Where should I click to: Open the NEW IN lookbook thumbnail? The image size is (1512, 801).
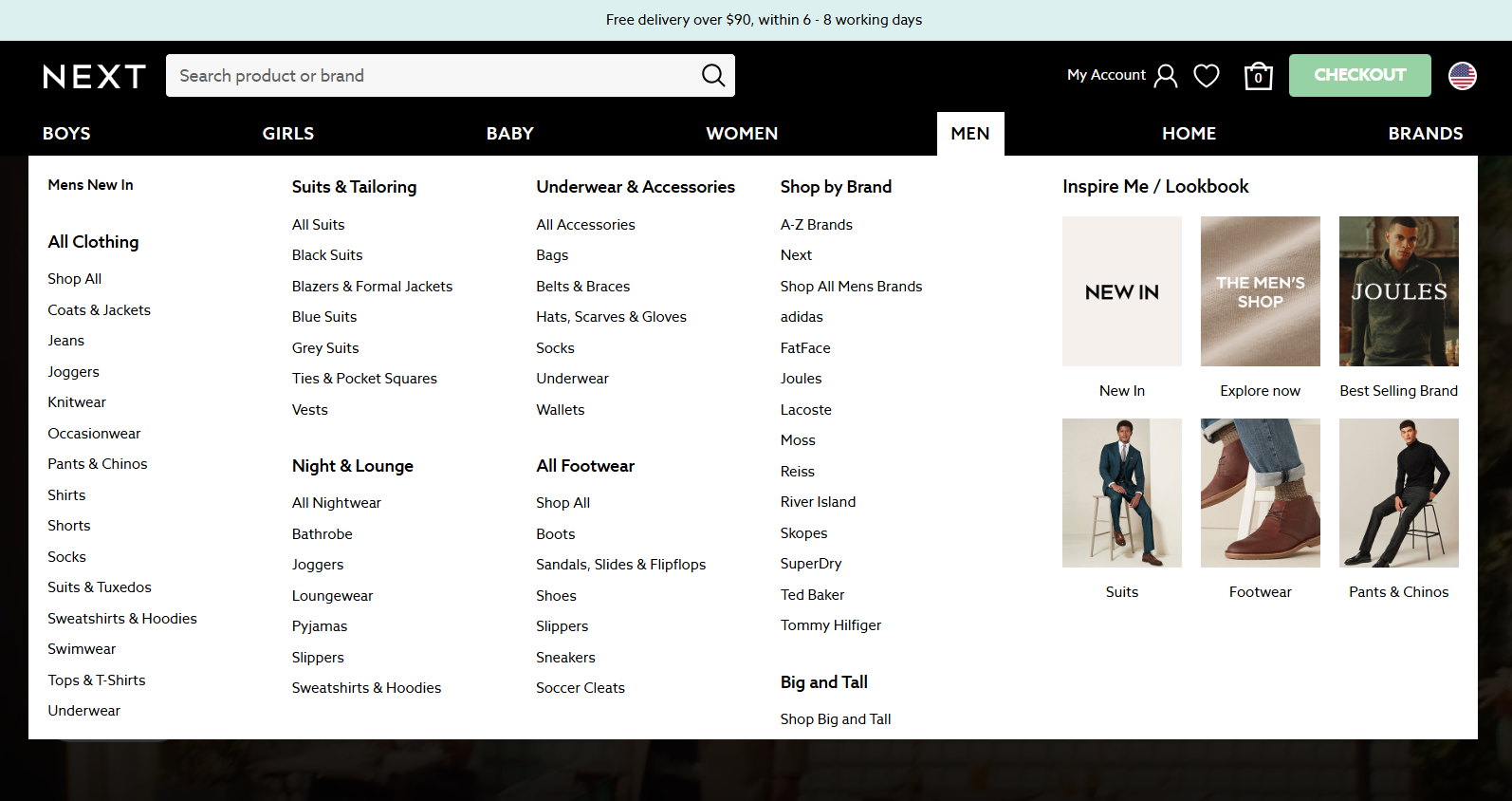click(x=1122, y=291)
